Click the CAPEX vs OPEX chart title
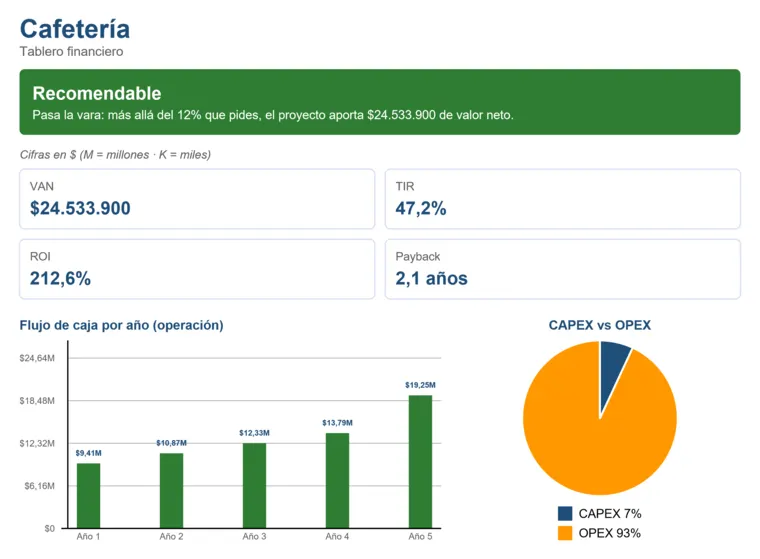The image size is (760, 559). click(600, 325)
